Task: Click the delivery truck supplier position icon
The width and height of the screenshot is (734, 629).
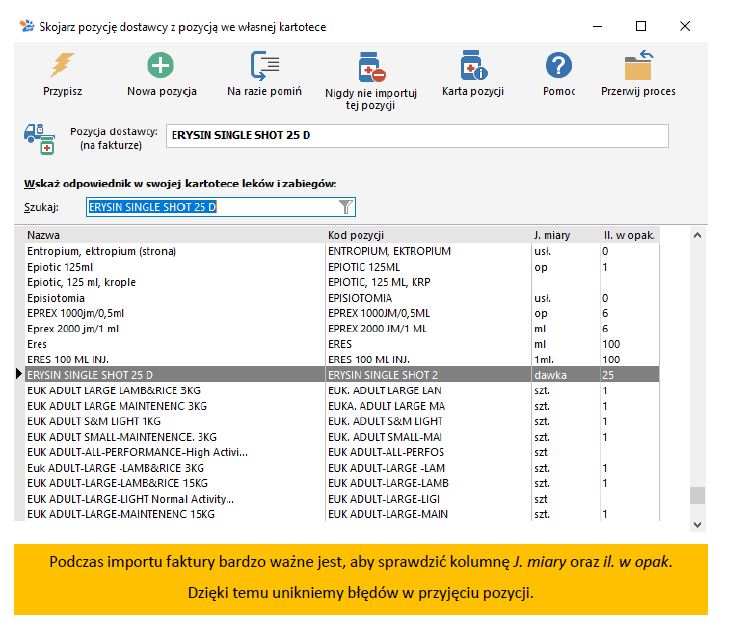Action: tap(40, 139)
